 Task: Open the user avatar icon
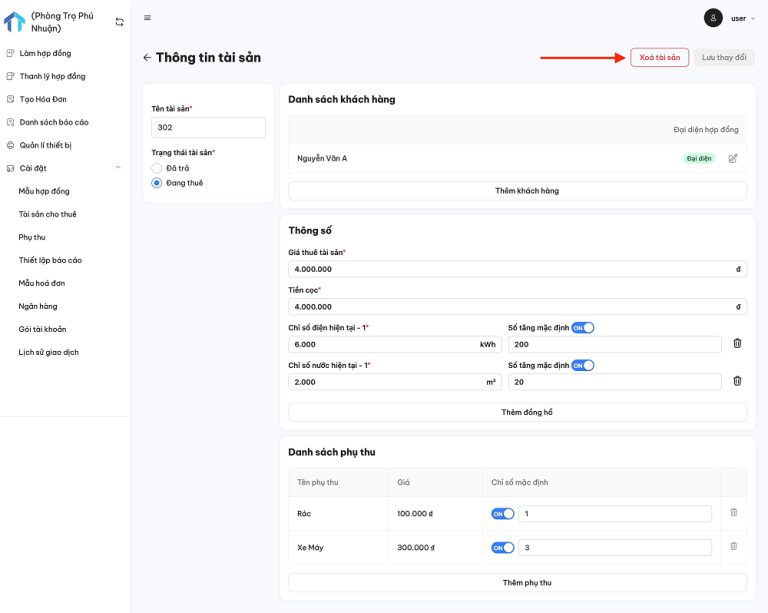click(x=713, y=18)
